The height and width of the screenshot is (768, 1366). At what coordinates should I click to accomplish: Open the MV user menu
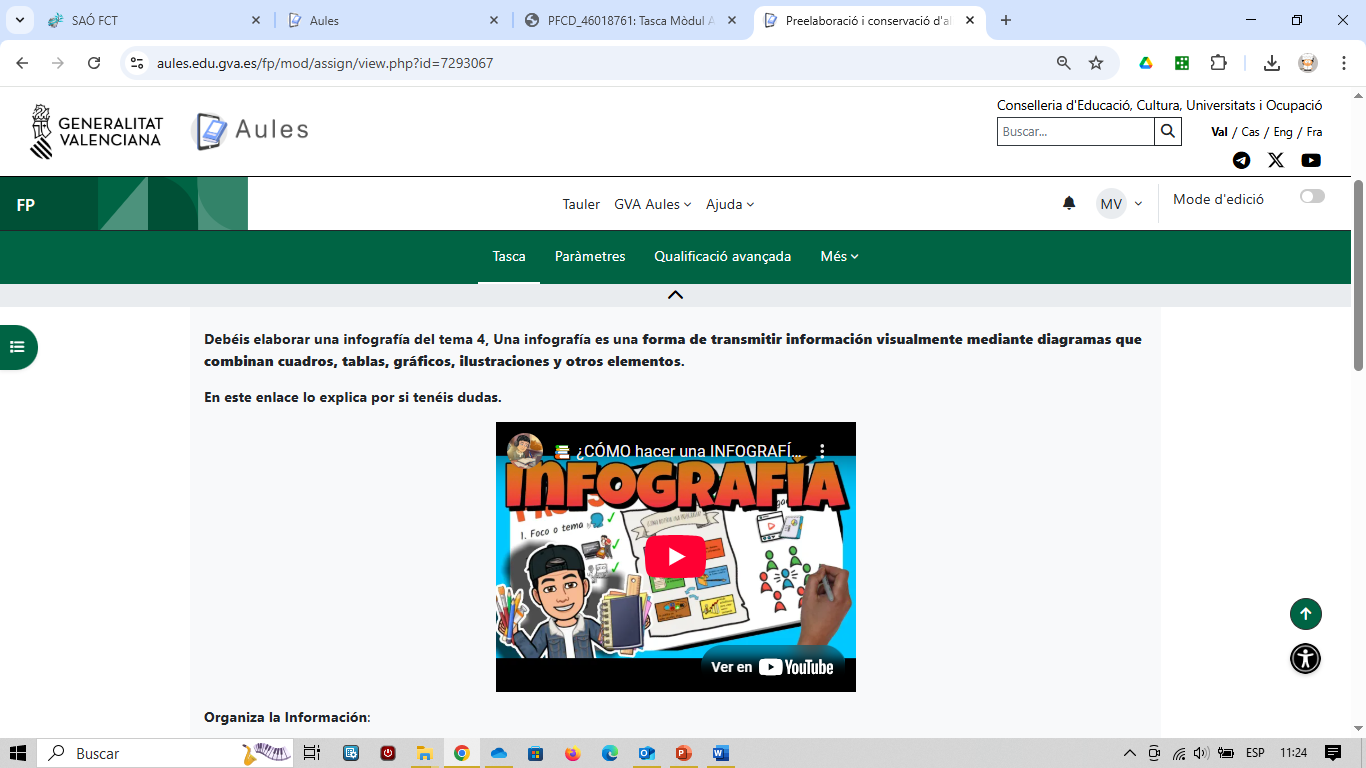(1119, 204)
